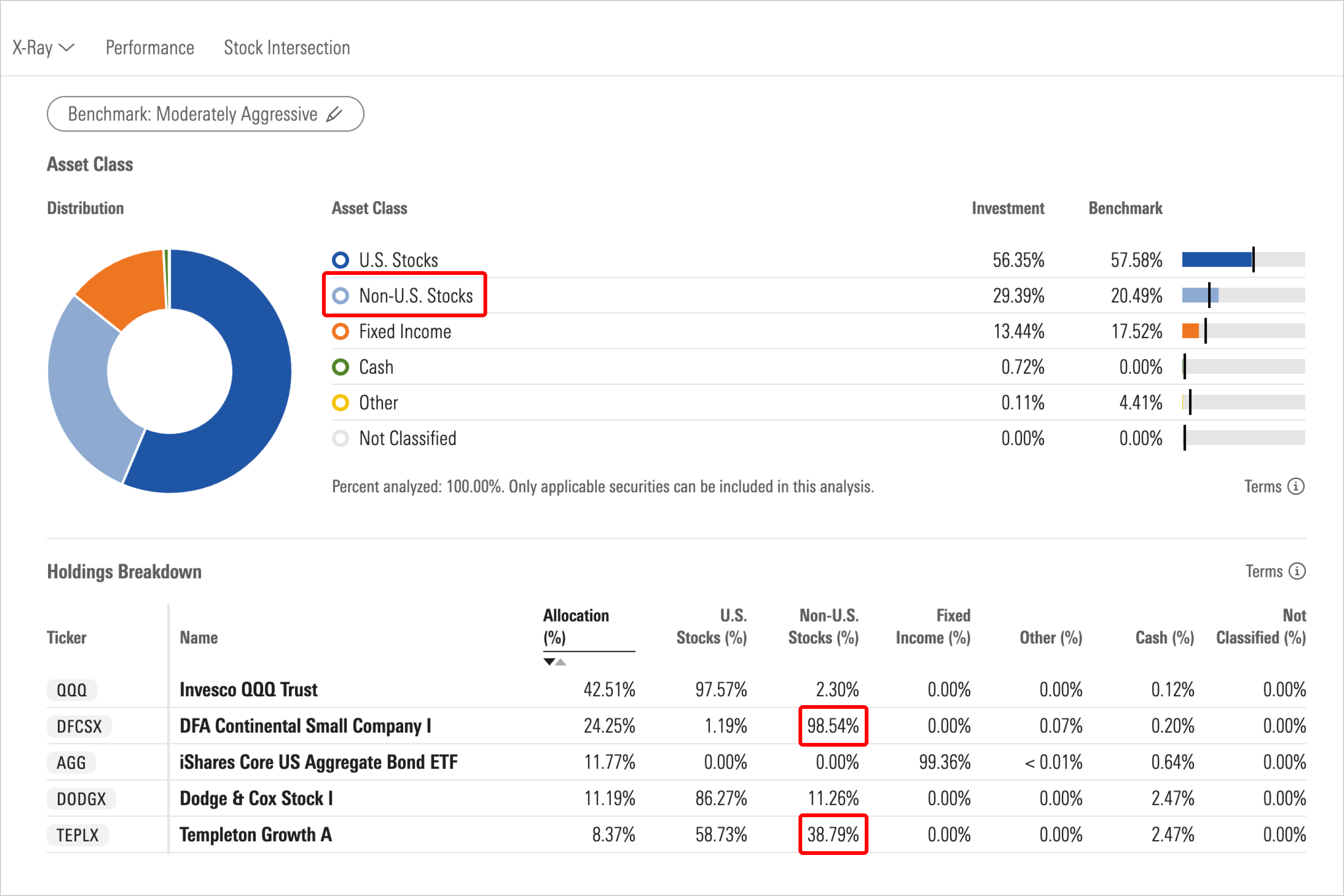The height and width of the screenshot is (896, 1344).
Task: Toggle the Non-U.S. Stocks legend circle
Action: (341, 295)
